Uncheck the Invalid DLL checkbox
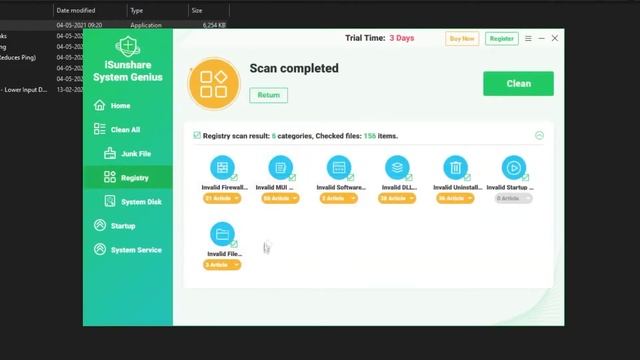 pyautogui.click(x=409, y=177)
